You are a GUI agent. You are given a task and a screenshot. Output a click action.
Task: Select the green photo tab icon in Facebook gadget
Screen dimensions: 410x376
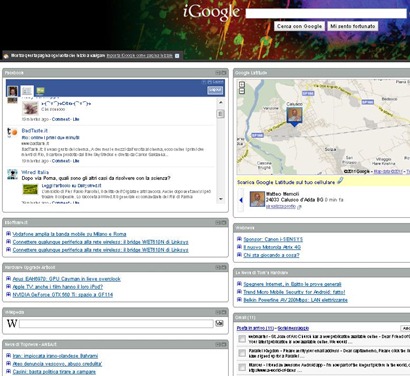click(40, 91)
